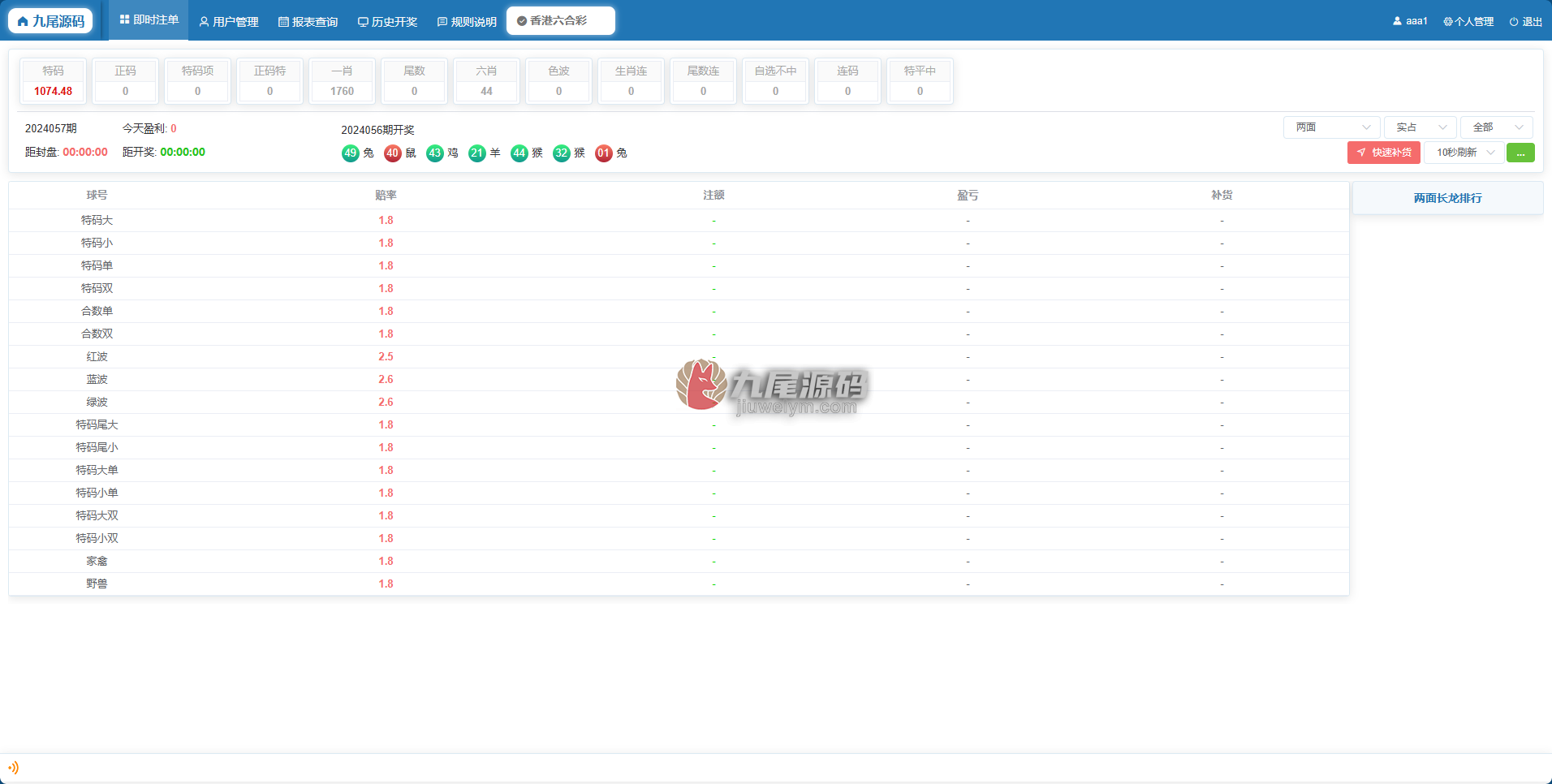The height and width of the screenshot is (784, 1552).
Task: View 规则说明 rules page
Action: (468, 22)
